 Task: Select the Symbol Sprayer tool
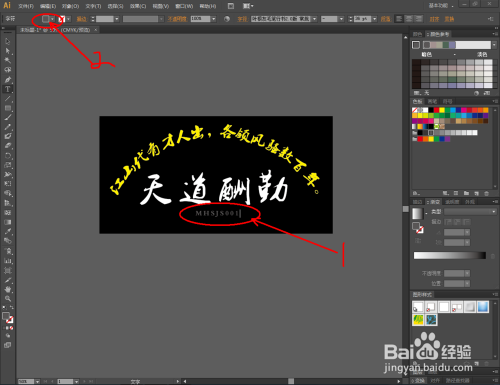pos(8,251)
